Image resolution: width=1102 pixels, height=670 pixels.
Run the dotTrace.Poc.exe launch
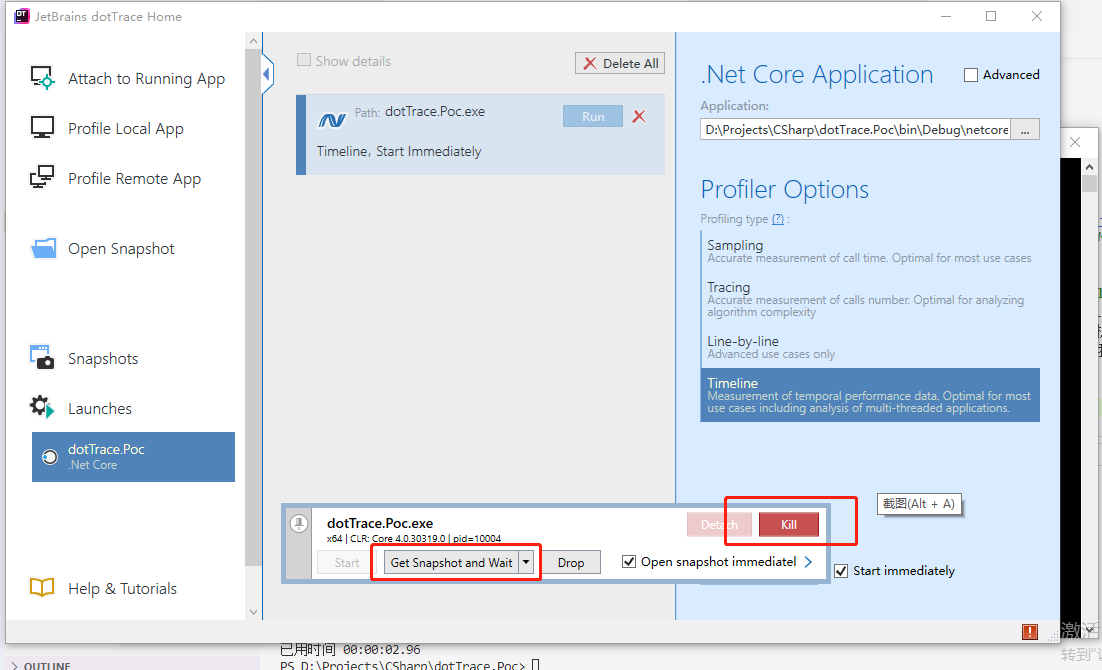(x=592, y=117)
